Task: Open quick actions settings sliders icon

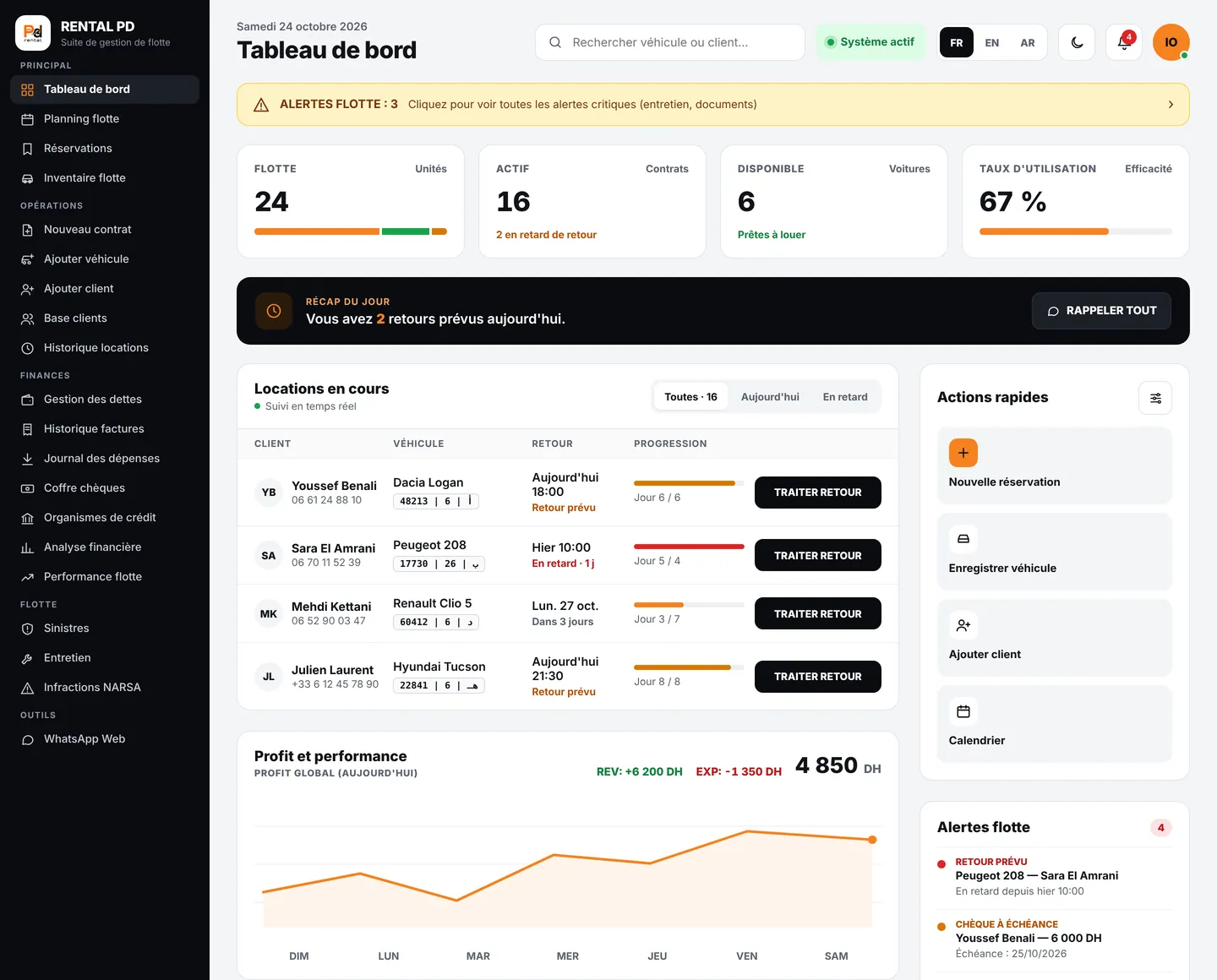Action: click(1155, 398)
